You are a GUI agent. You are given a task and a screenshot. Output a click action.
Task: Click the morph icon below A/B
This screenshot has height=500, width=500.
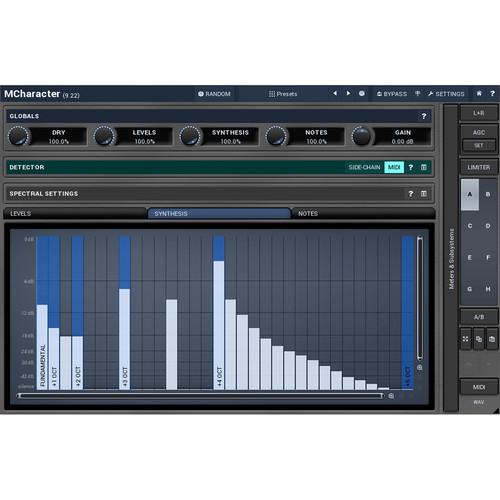465,339
